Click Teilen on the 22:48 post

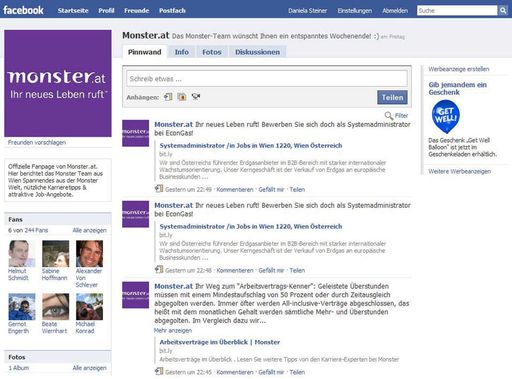(297, 270)
